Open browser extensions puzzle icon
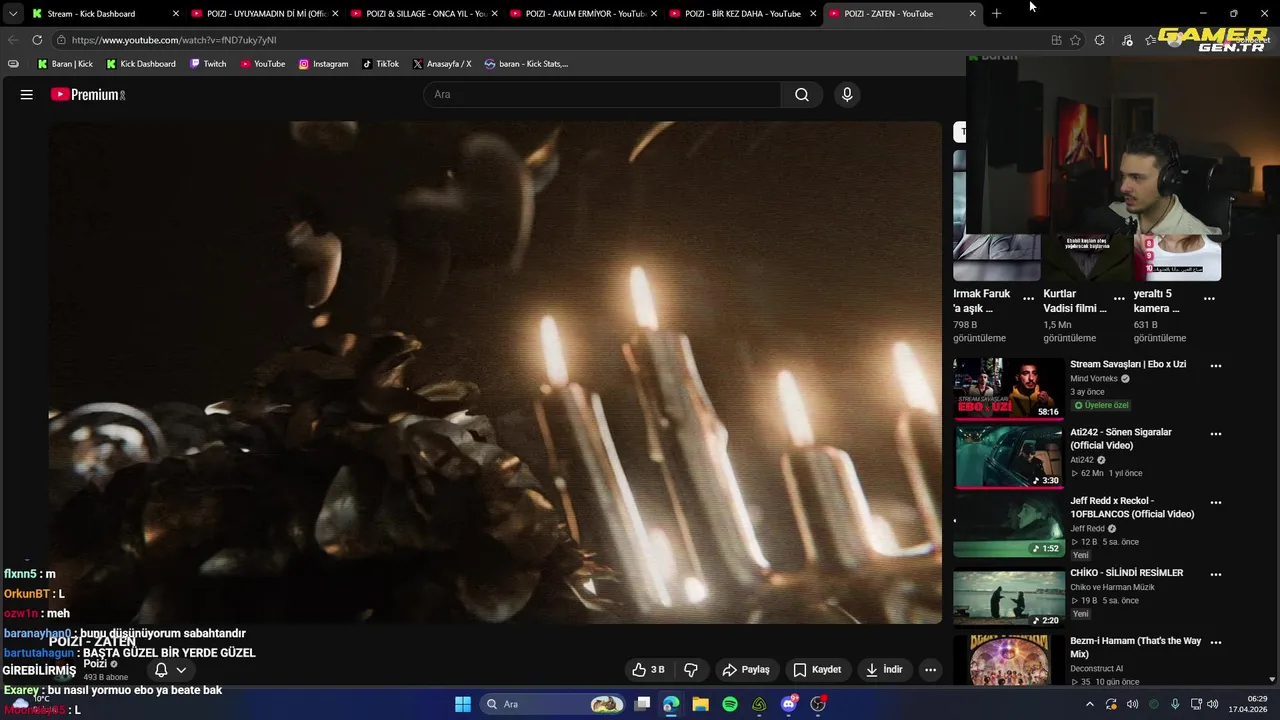Image resolution: width=1280 pixels, height=720 pixels. pyautogui.click(x=1100, y=40)
